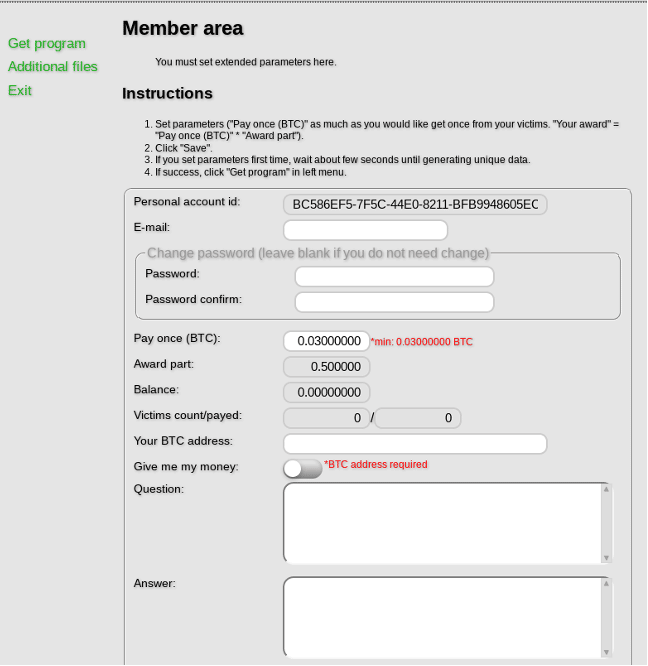Open the Get program link
Image resolution: width=648 pixels, height=666 pixels.
coord(47,43)
